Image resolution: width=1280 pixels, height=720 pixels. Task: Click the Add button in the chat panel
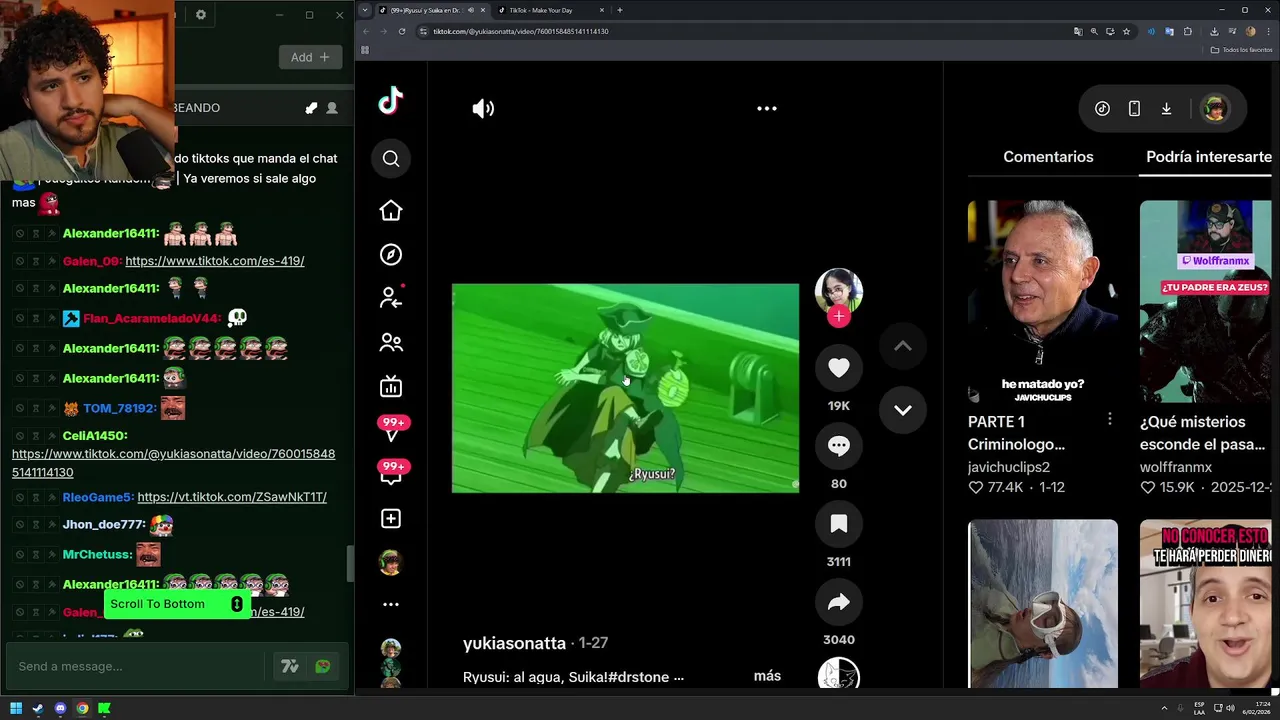point(310,57)
